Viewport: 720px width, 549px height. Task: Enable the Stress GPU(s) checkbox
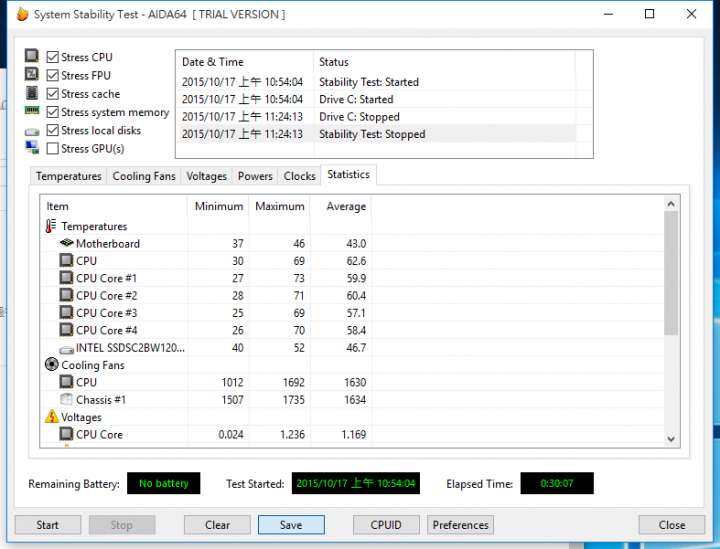coord(53,149)
